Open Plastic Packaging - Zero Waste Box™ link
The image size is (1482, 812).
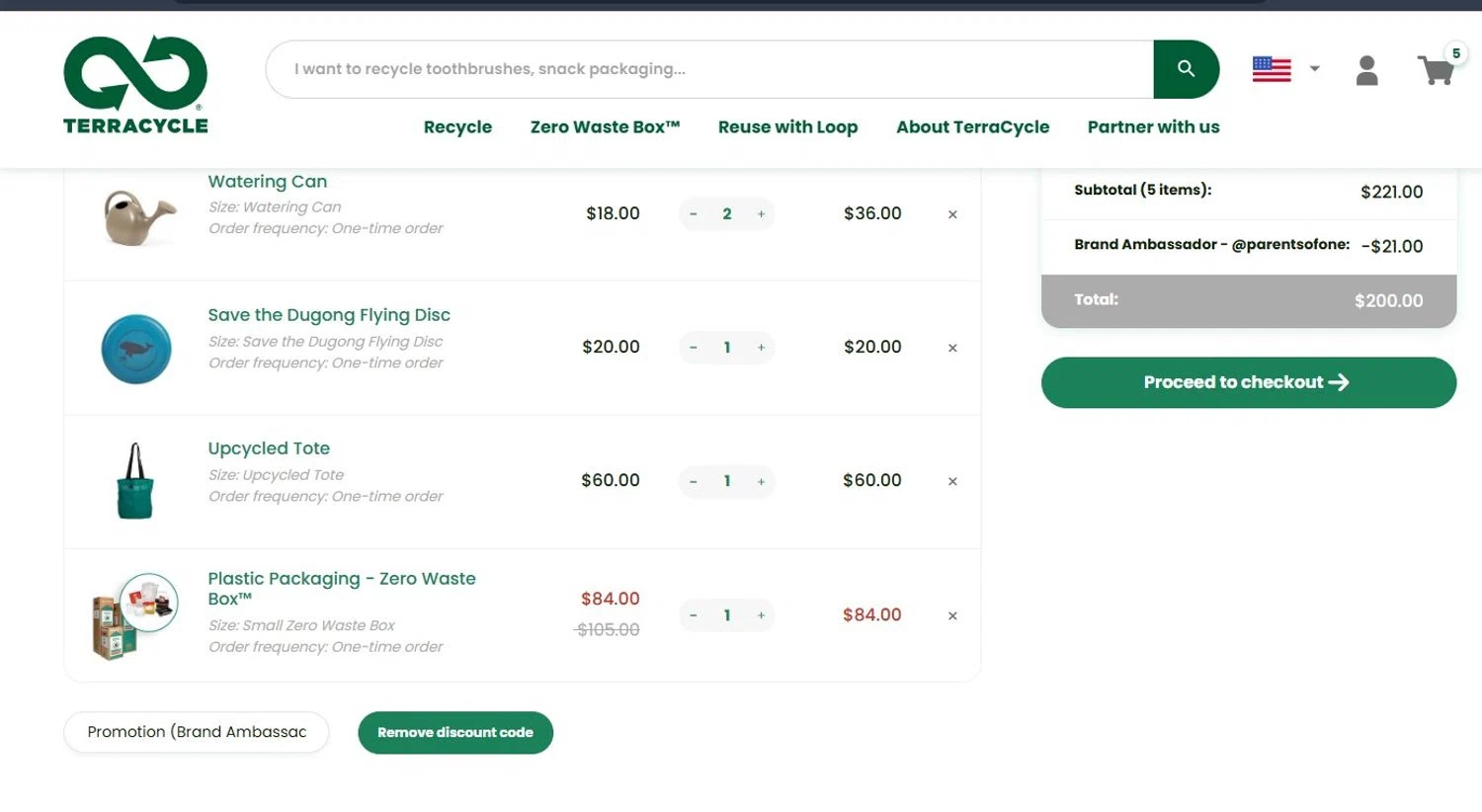pos(342,589)
